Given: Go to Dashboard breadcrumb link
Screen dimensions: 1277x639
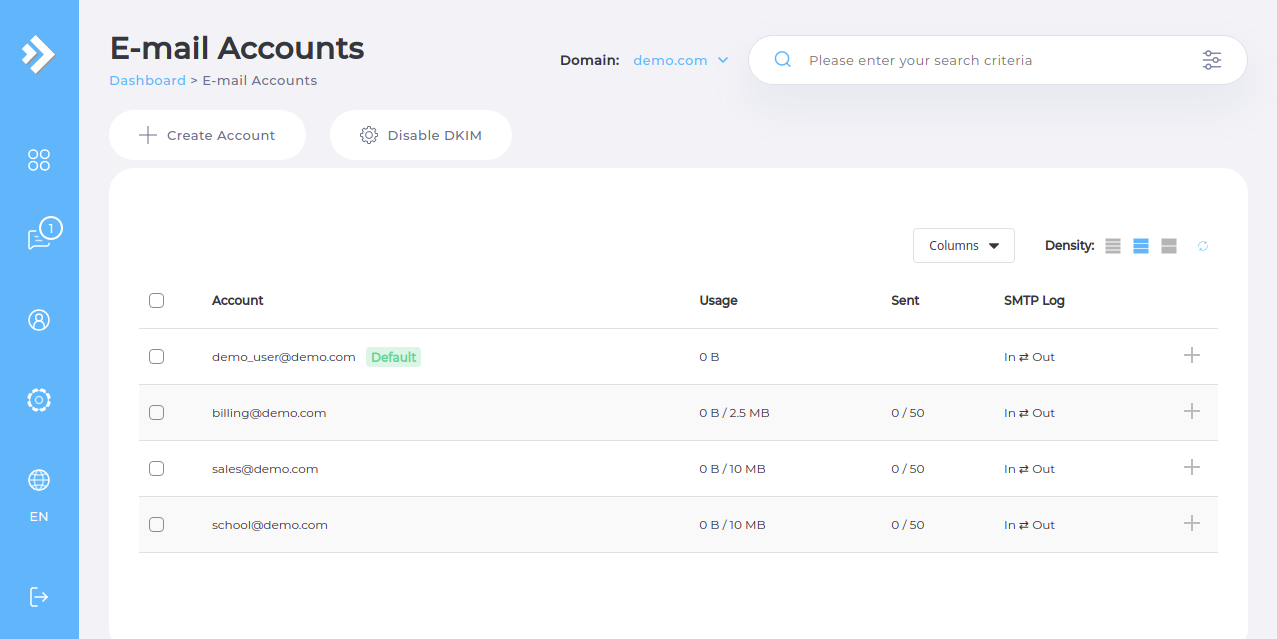Looking at the screenshot, I should (147, 80).
